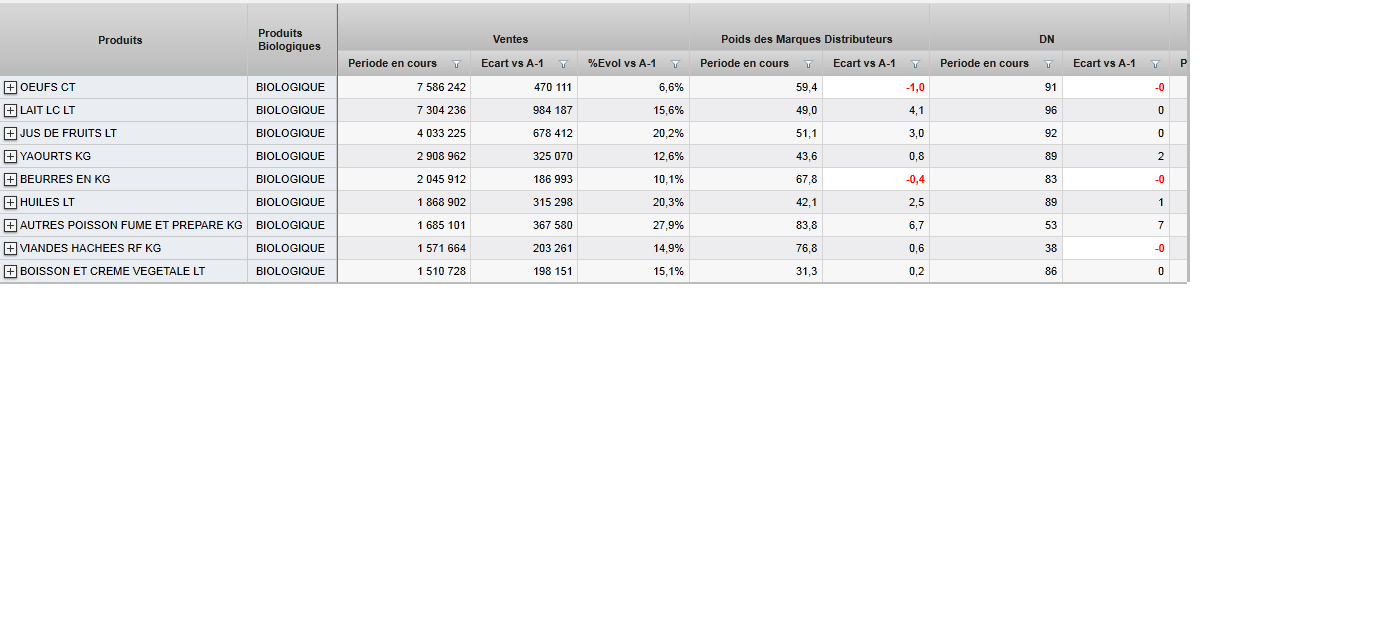This screenshot has height=629, width=1378.
Task: Click the DN value 38
Action: tap(1051, 249)
